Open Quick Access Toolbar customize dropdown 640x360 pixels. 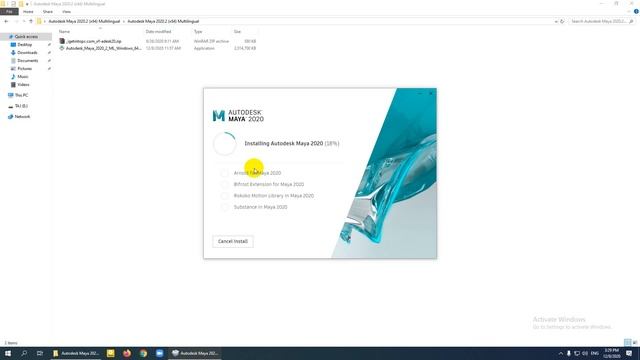point(27,4)
